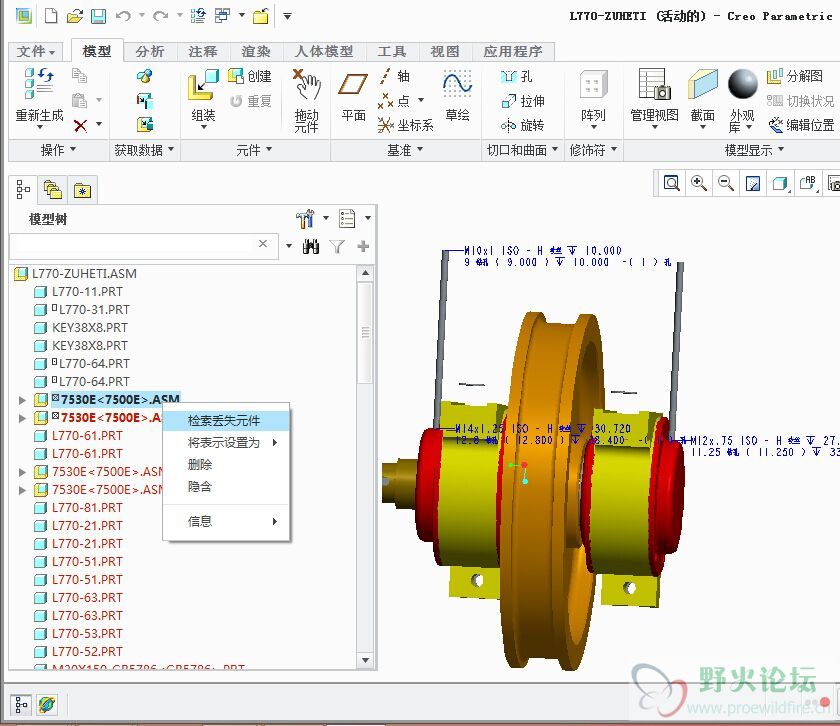Screen dimensions: 840x726
Task: Click the Redo arrow icon
Action: pyautogui.click(x=160, y=16)
